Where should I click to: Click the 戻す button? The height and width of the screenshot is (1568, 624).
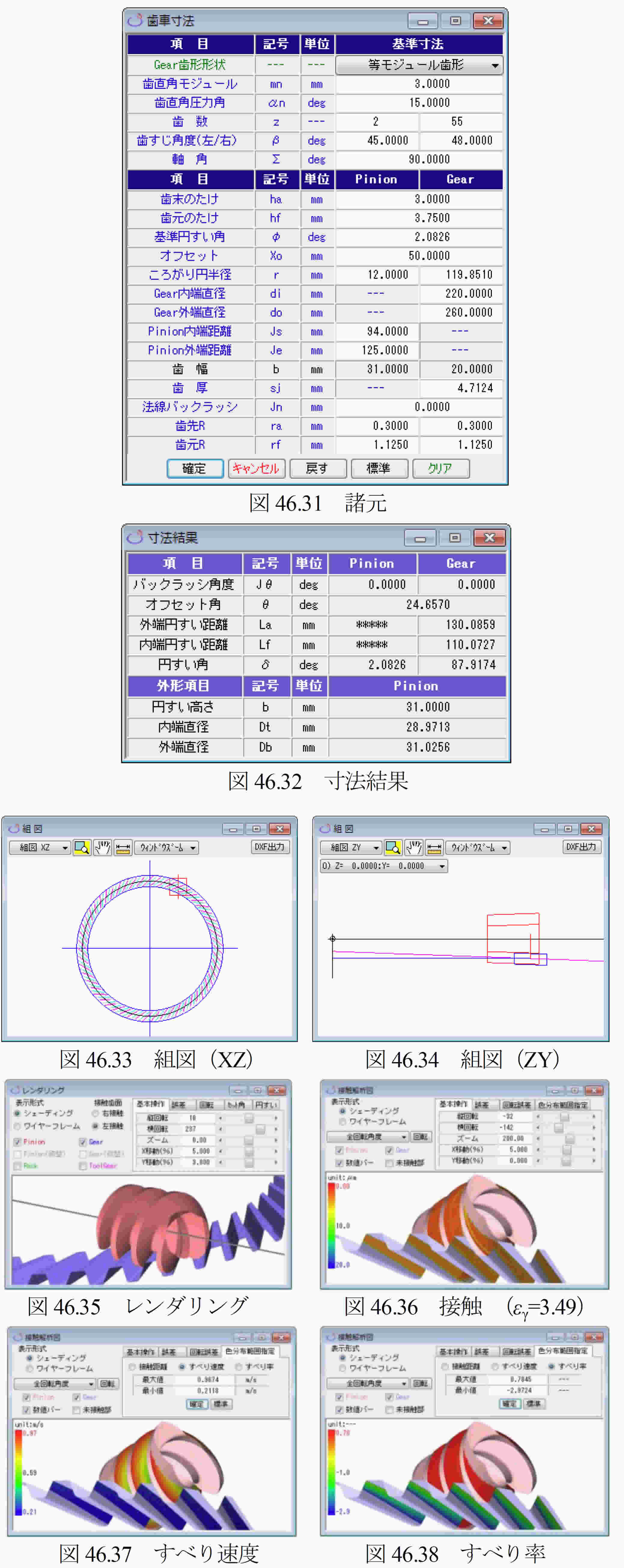(318, 468)
